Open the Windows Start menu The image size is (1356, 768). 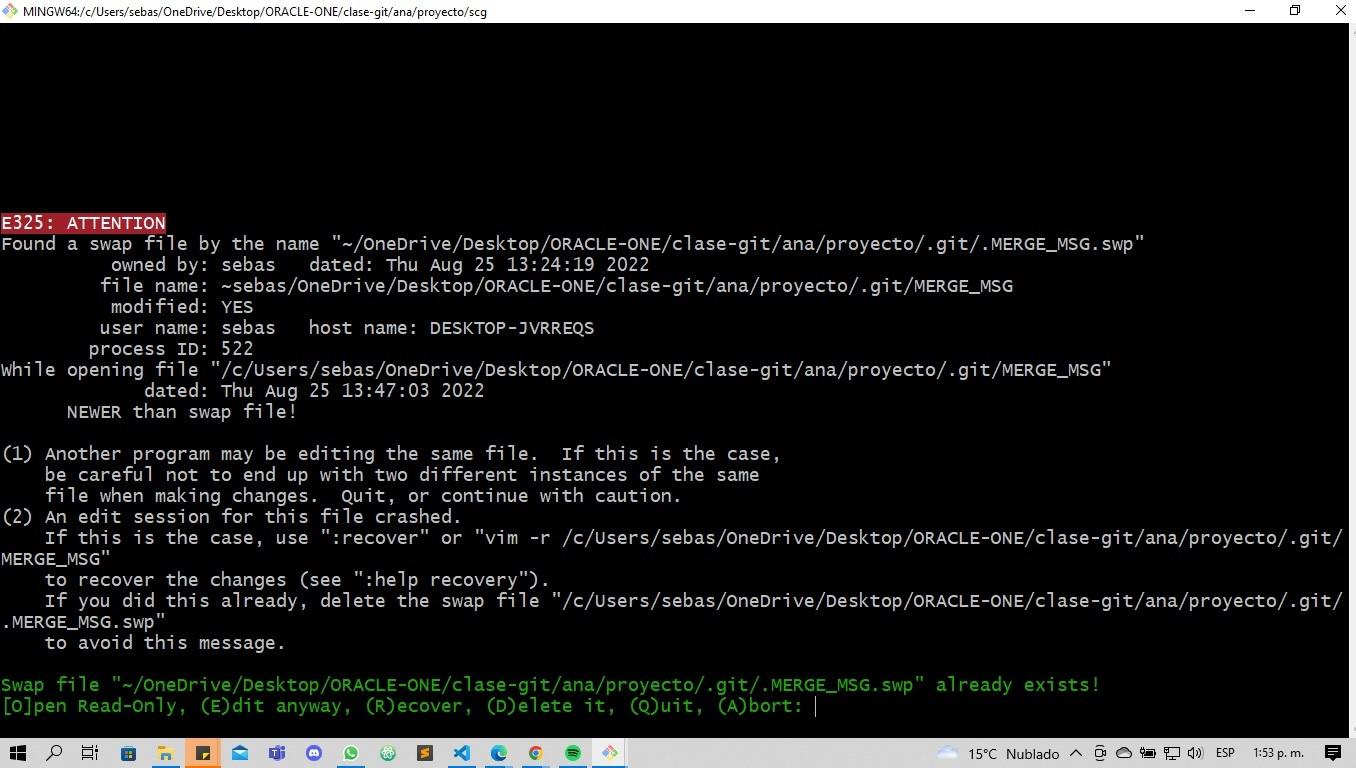(x=17, y=753)
